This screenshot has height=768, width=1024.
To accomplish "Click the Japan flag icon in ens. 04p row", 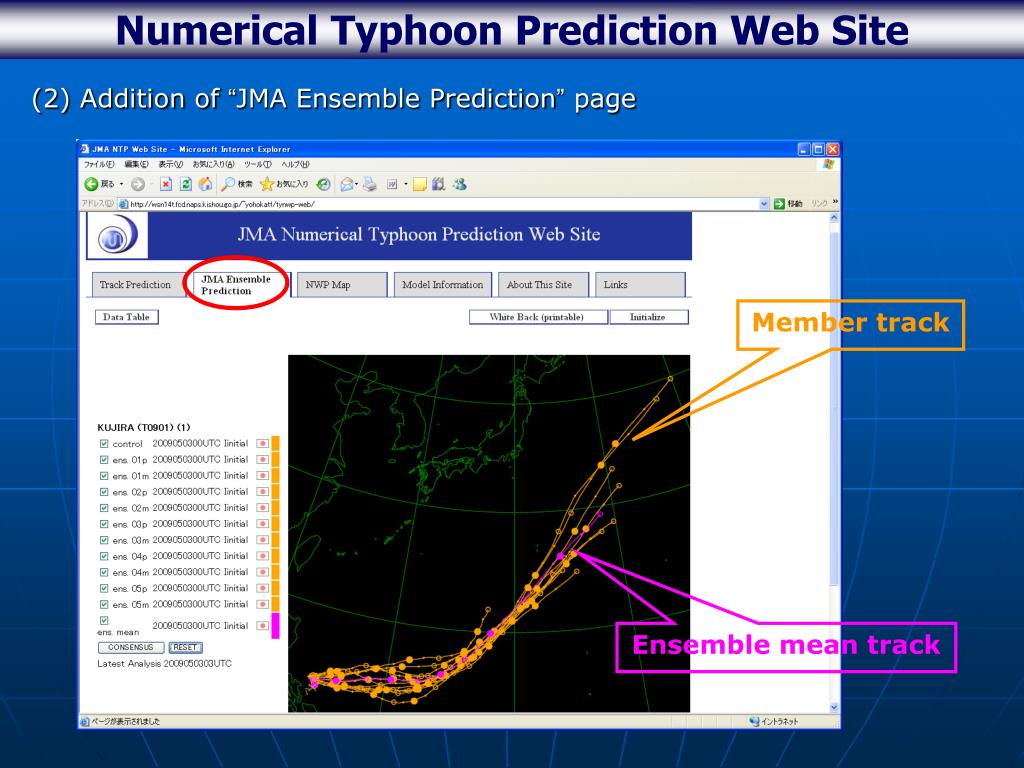I will [263, 556].
